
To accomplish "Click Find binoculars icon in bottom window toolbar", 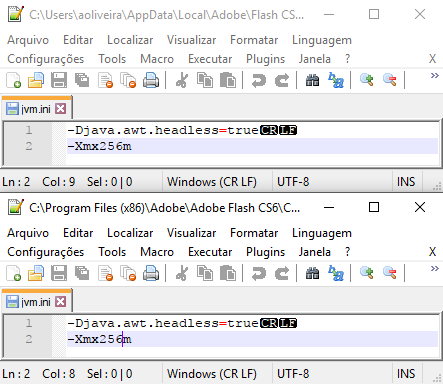I will pyautogui.click(x=313, y=273).
